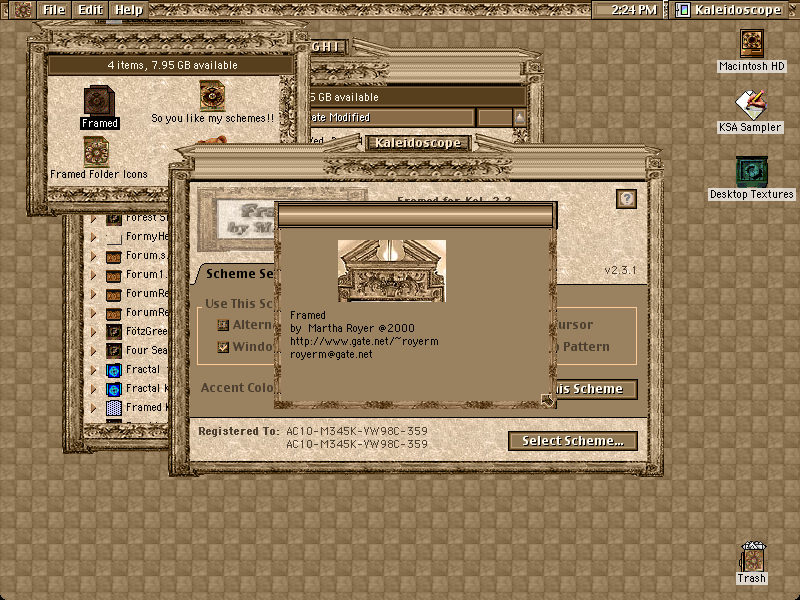Click the royerm@gate.net email address
The image size is (800, 600).
click(x=331, y=354)
